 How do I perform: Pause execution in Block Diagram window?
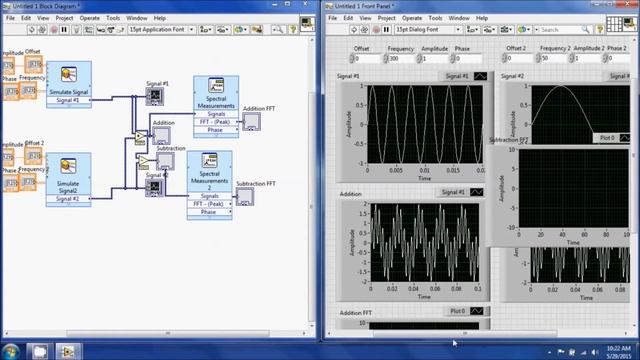pyautogui.click(x=64, y=29)
